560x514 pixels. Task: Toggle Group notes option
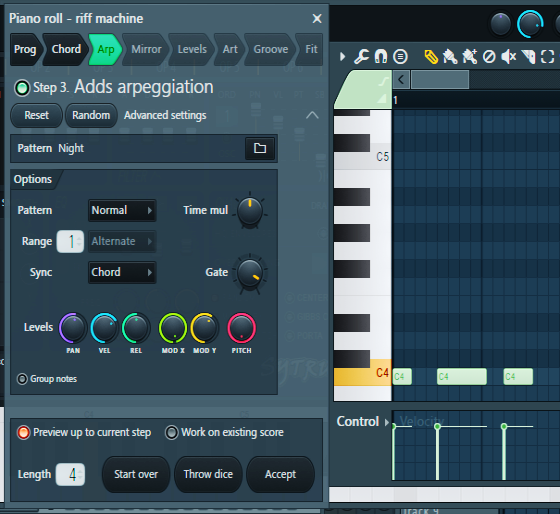click(22, 379)
